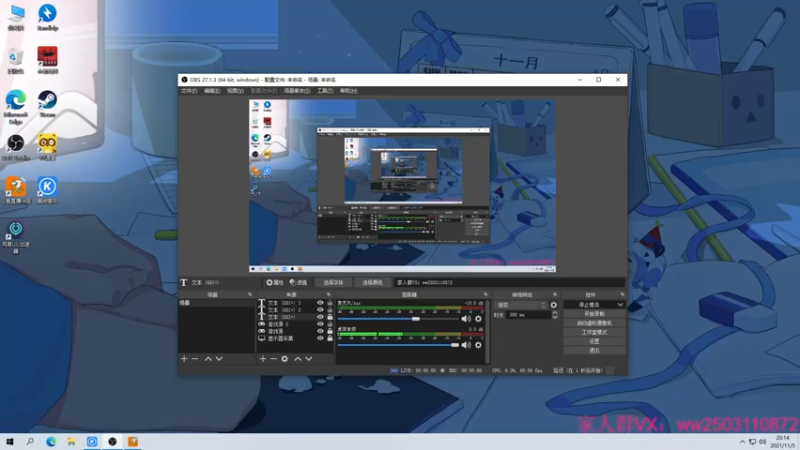Remove the selected scene with the minus icon
This screenshot has width=800, height=450.
click(195, 359)
